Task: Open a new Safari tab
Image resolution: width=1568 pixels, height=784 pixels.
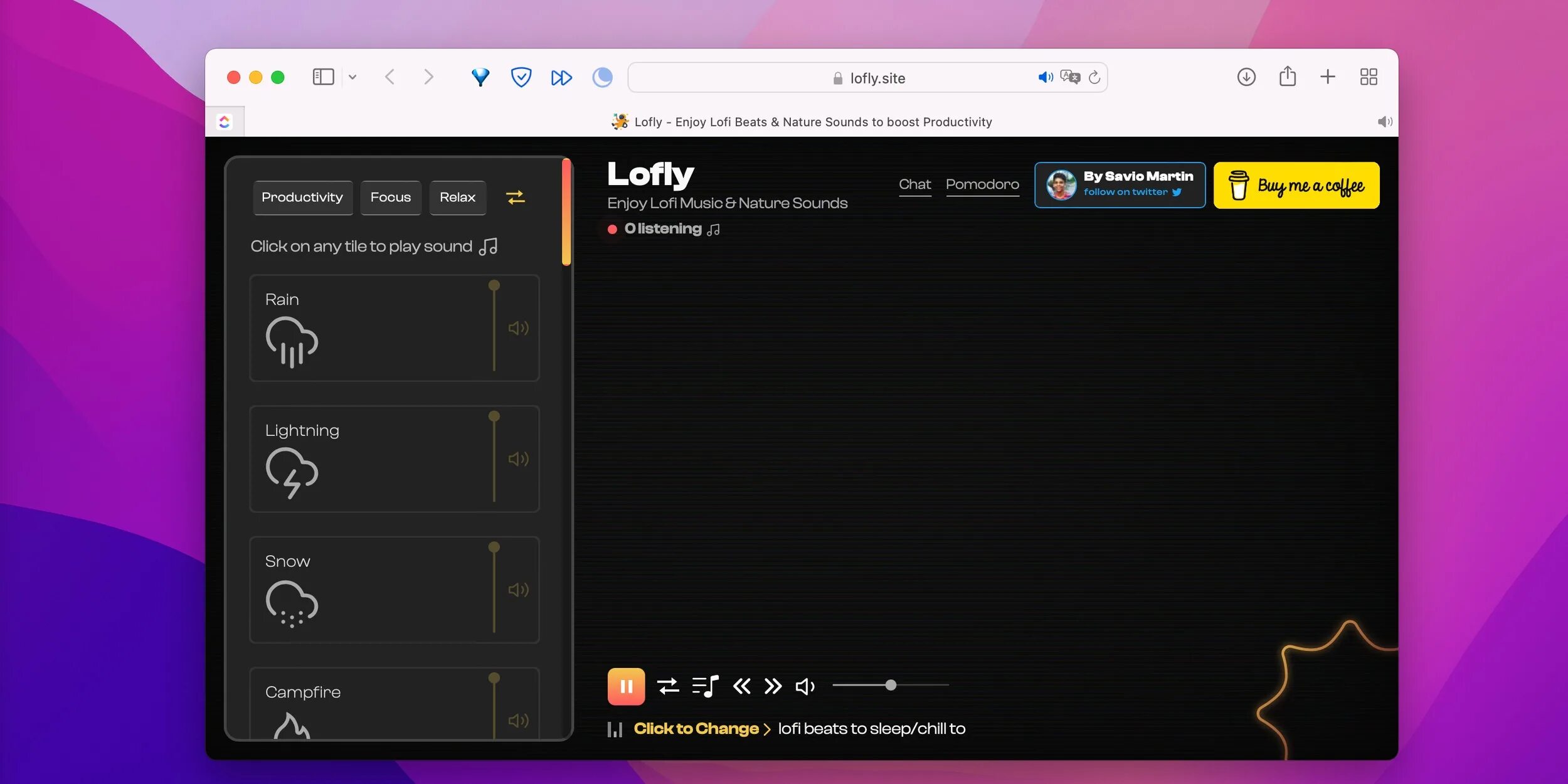Action: point(1328,77)
